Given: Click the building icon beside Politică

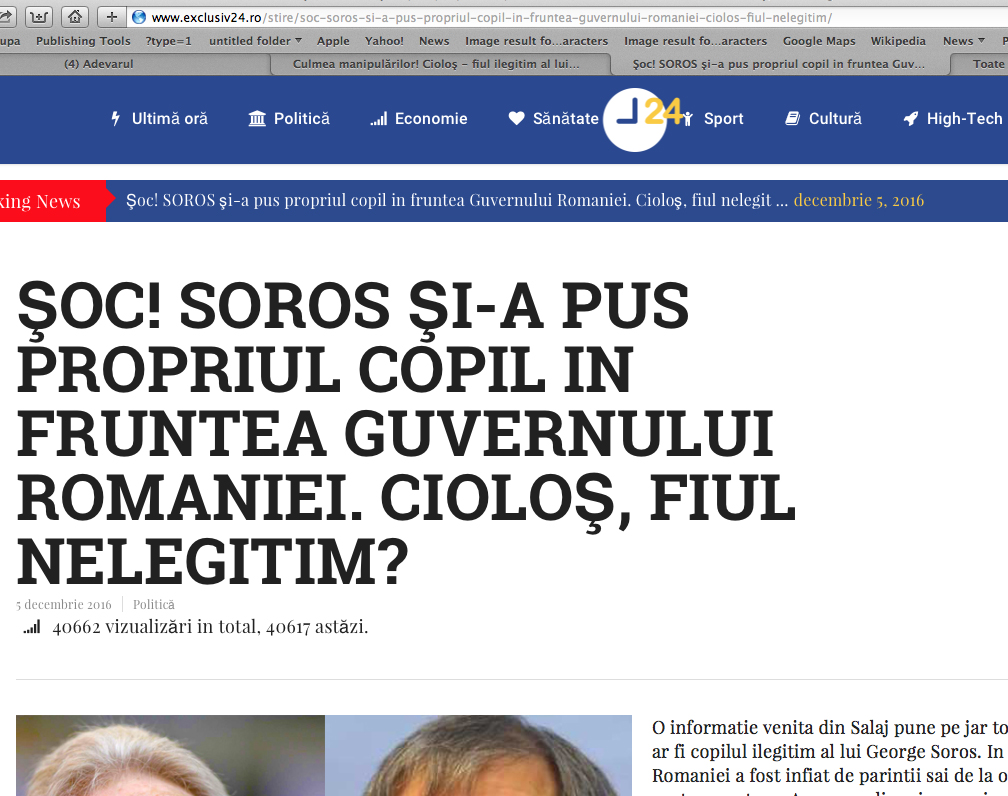Looking at the screenshot, I should 257,118.
